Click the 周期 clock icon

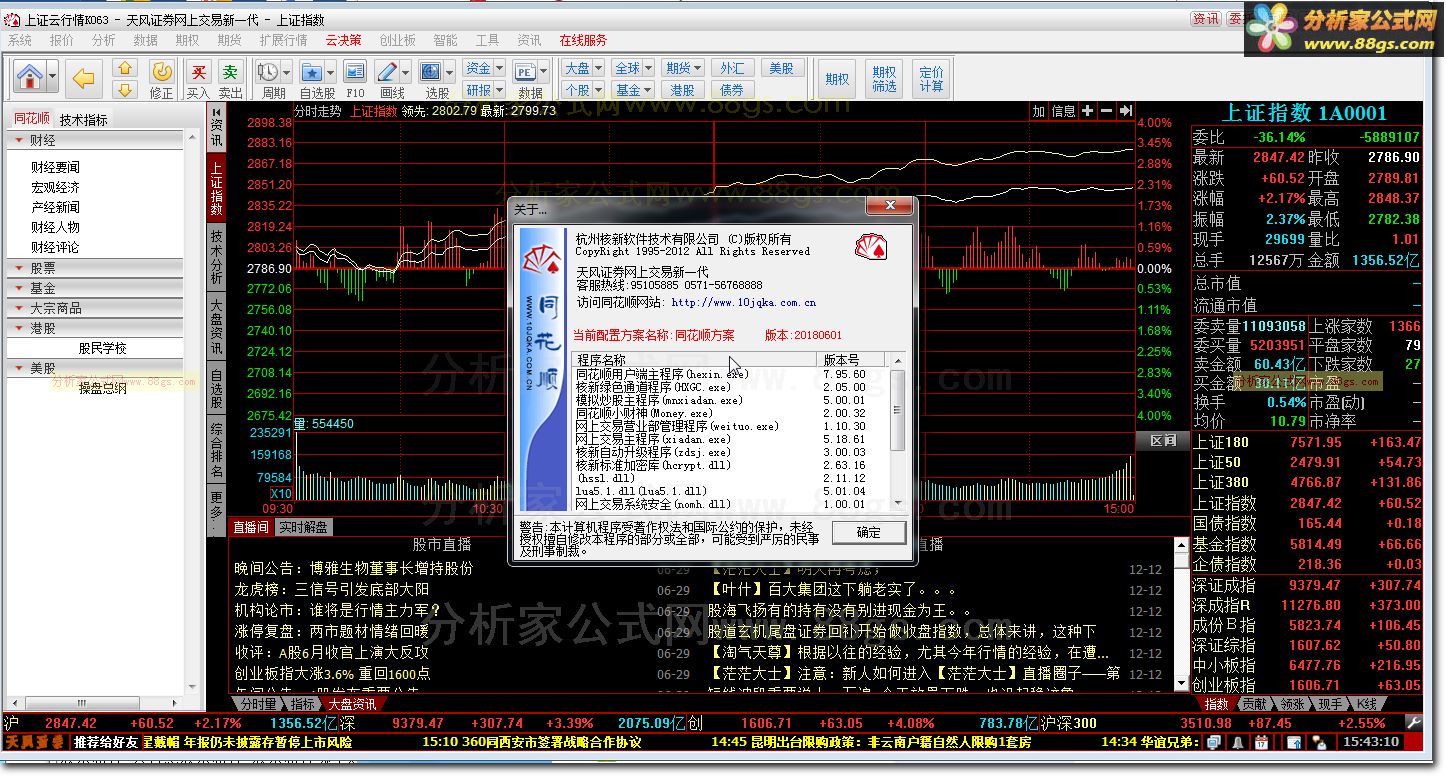pos(268,72)
